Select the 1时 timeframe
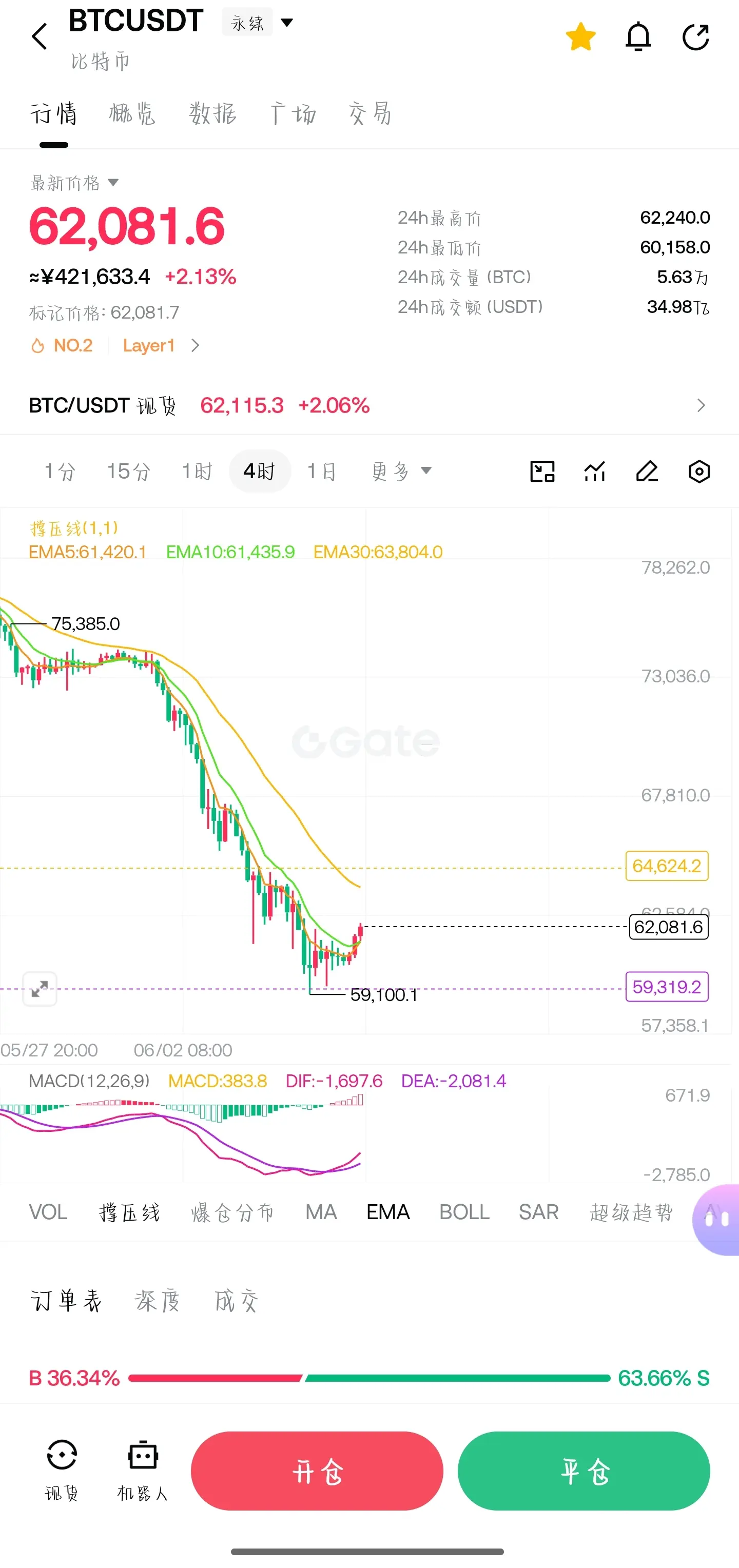Viewport: 739px width, 1568px height. [x=197, y=471]
